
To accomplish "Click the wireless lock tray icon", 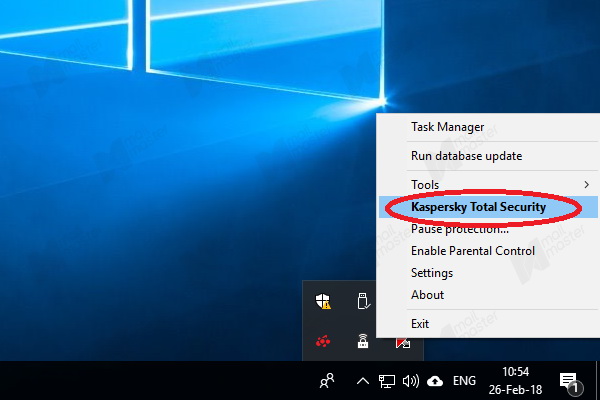I will 363,341.
